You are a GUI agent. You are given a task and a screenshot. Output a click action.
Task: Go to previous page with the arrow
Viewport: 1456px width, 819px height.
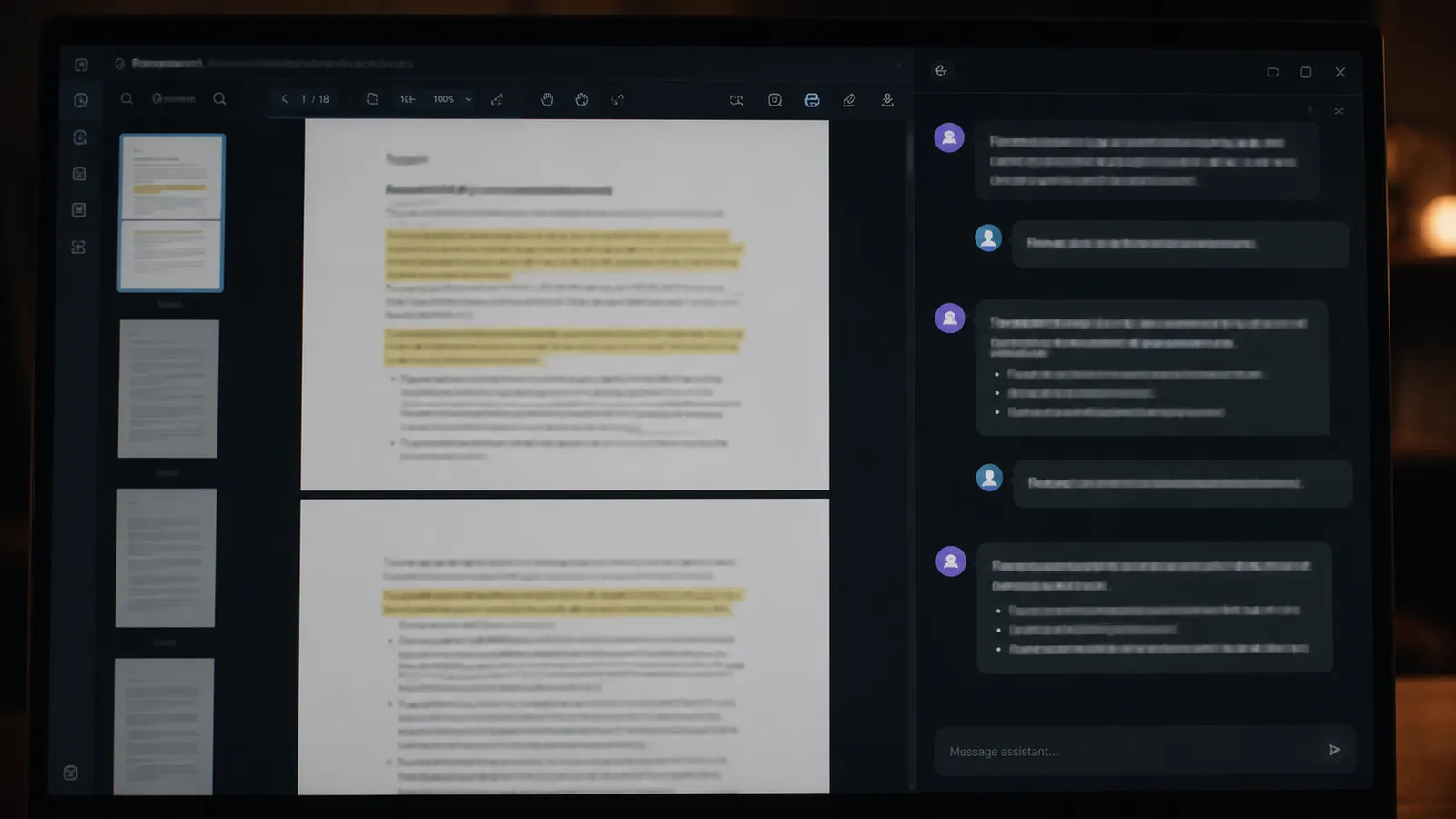(x=284, y=99)
